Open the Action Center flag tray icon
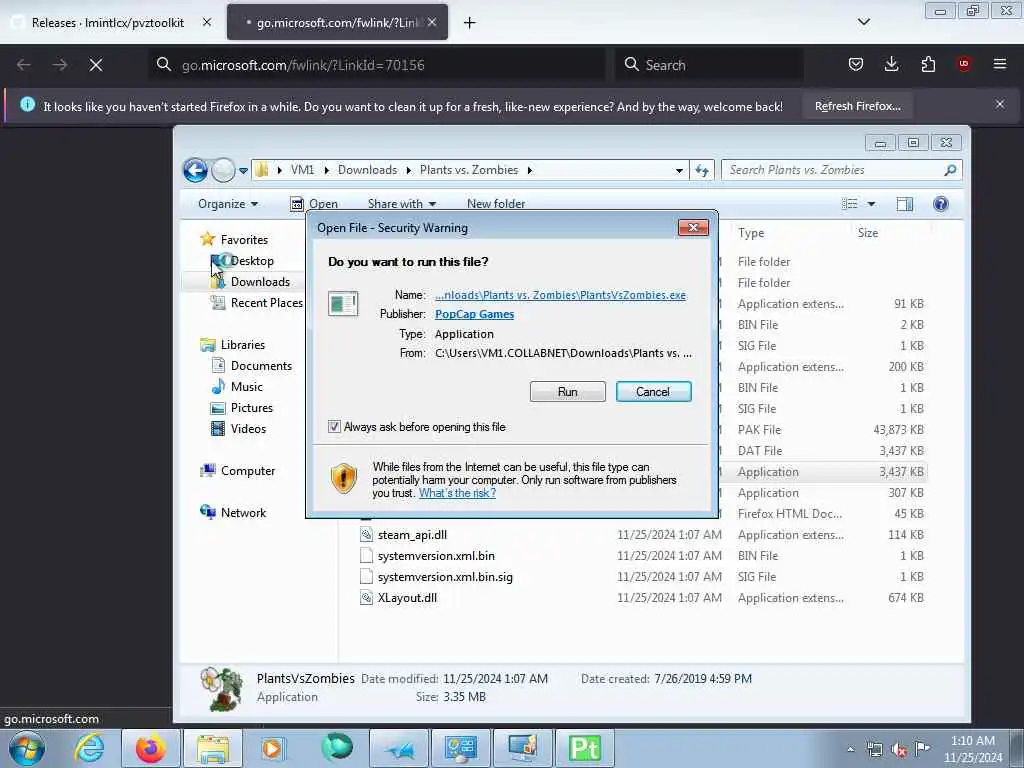The width and height of the screenshot is (1024, 768). click(x=922, y=749)
